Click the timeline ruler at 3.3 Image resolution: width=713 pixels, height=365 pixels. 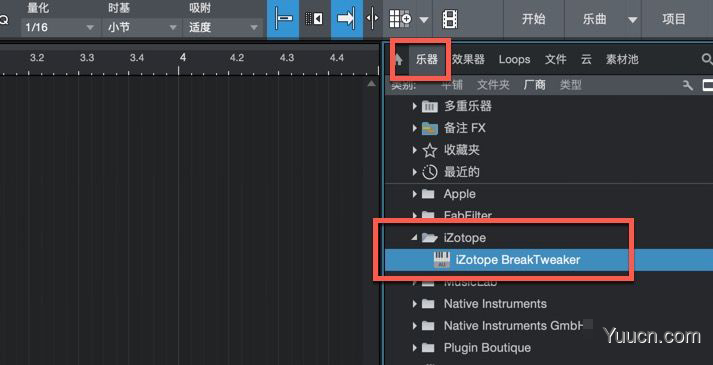tap(87, 58)
